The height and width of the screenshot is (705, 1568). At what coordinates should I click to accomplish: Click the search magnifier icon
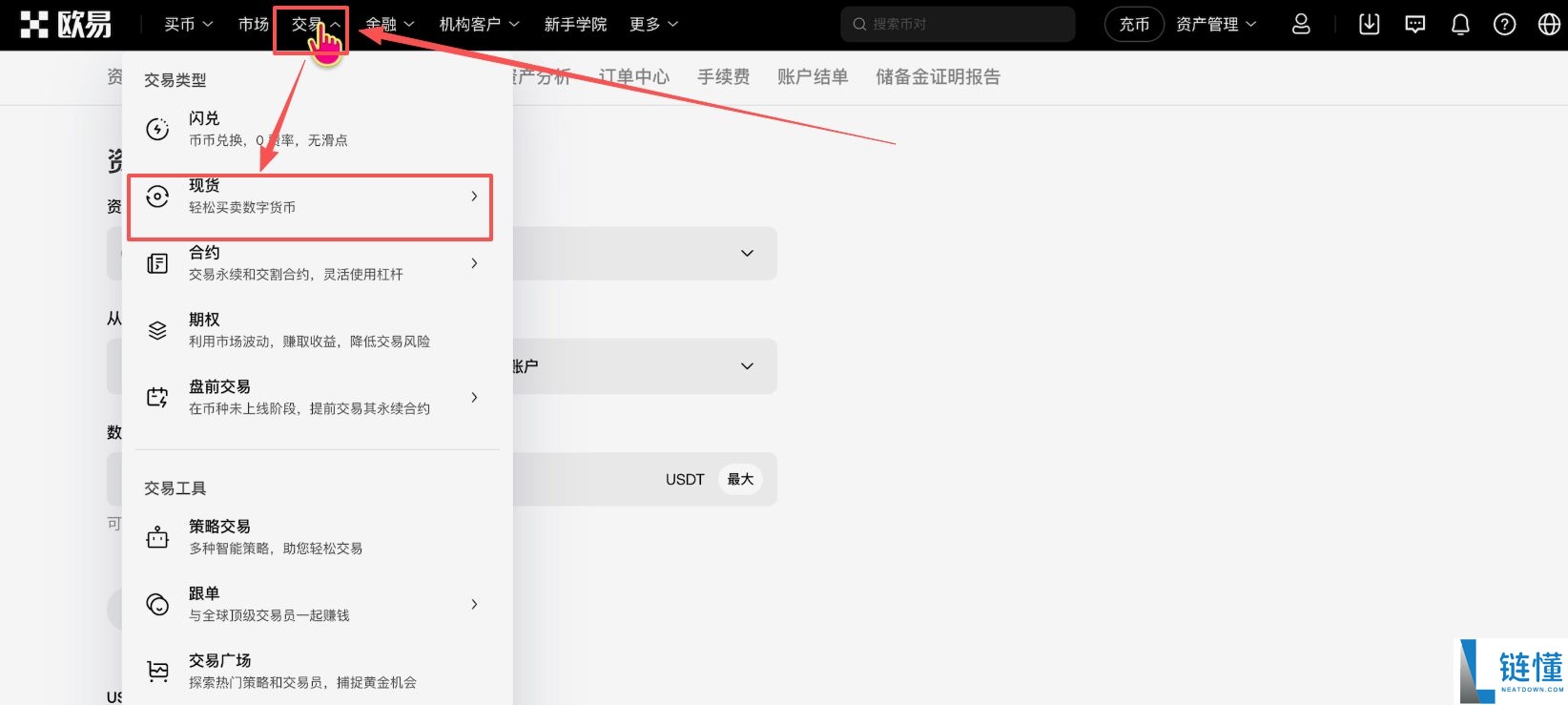coord(859,24)
